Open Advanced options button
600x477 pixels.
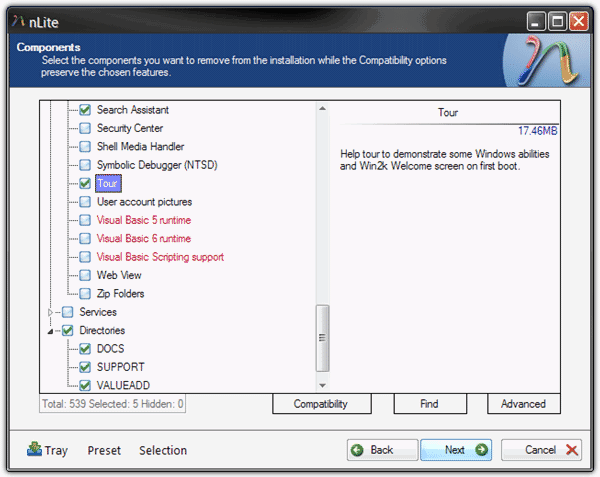[523, 404]
